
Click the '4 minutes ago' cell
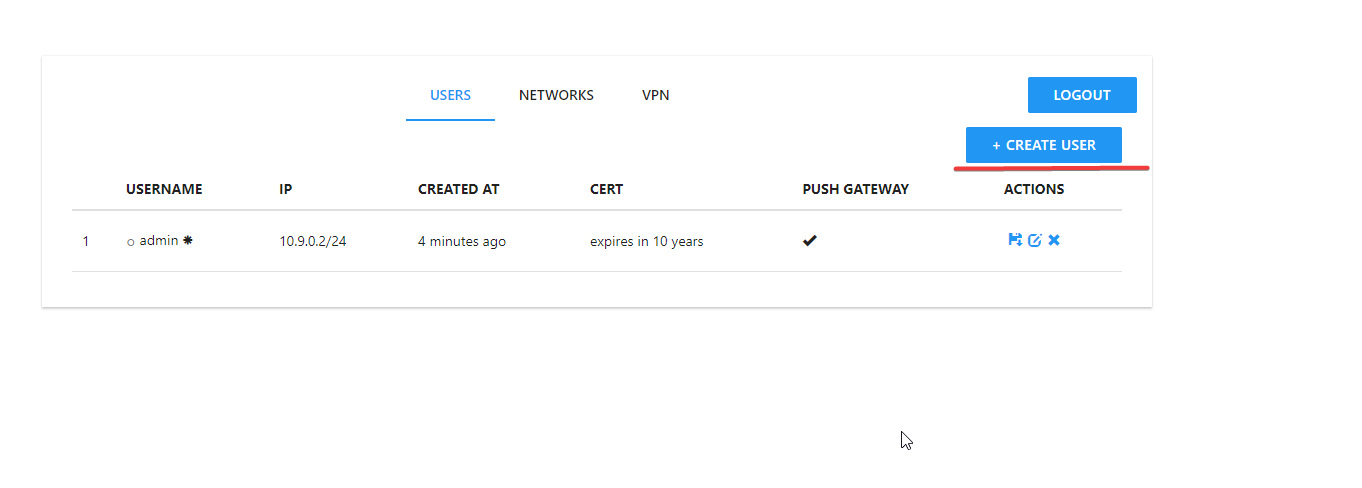click(462, 242)
